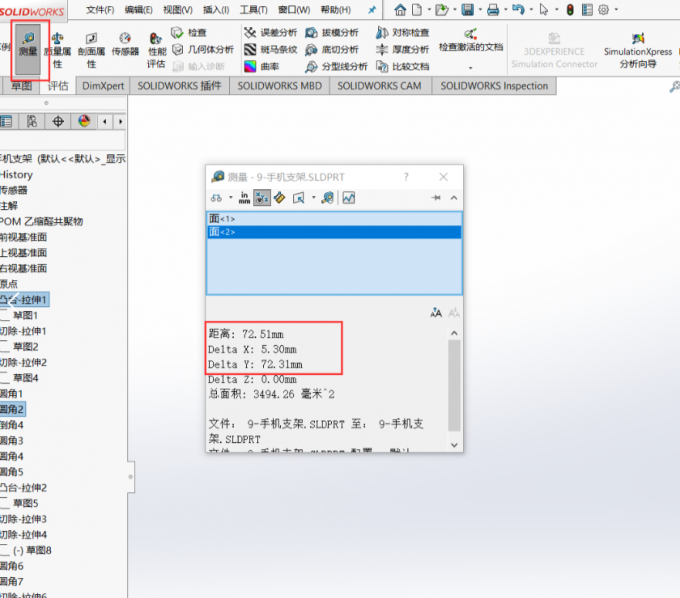Click the left arrow in manager tabs

pyautogui.click(x=105, y=121)
